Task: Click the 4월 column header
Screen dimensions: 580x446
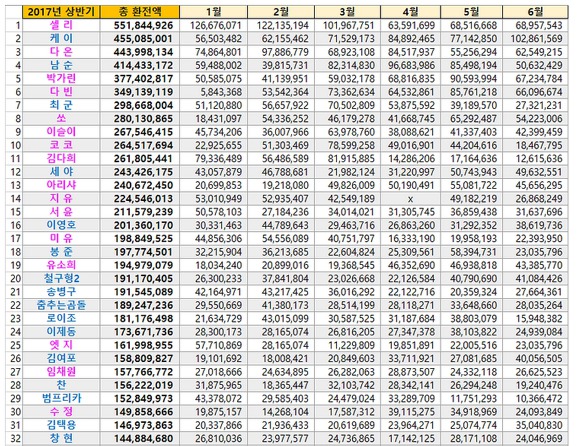Action: (x=410, y=12)
